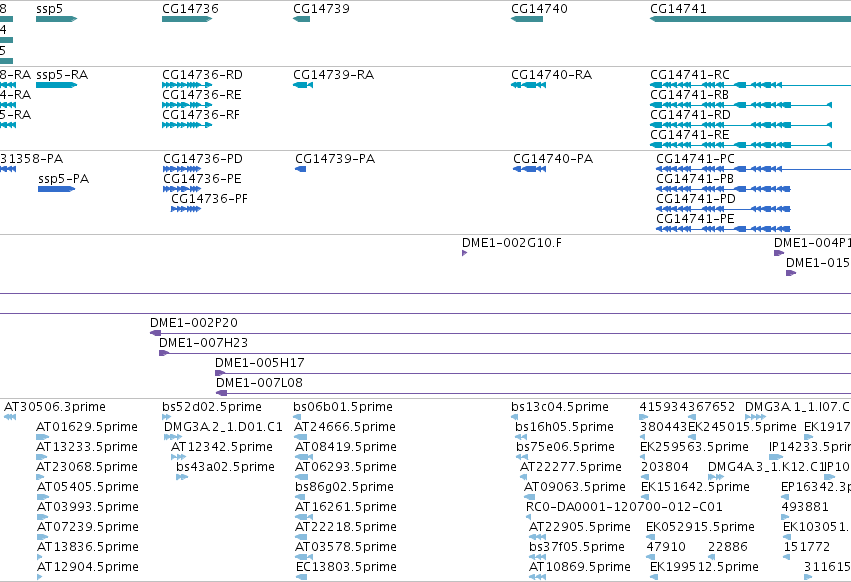Screen dimensions: 851x582
Task: Click the CG14740-PA protein label
Action: 553,159
